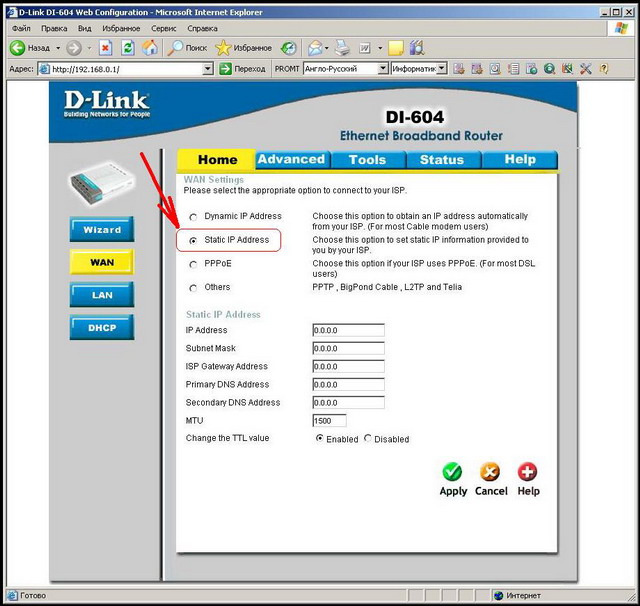Click the Print icon in toolbar
Screen dimensions: 640x606
pos(342,47)
